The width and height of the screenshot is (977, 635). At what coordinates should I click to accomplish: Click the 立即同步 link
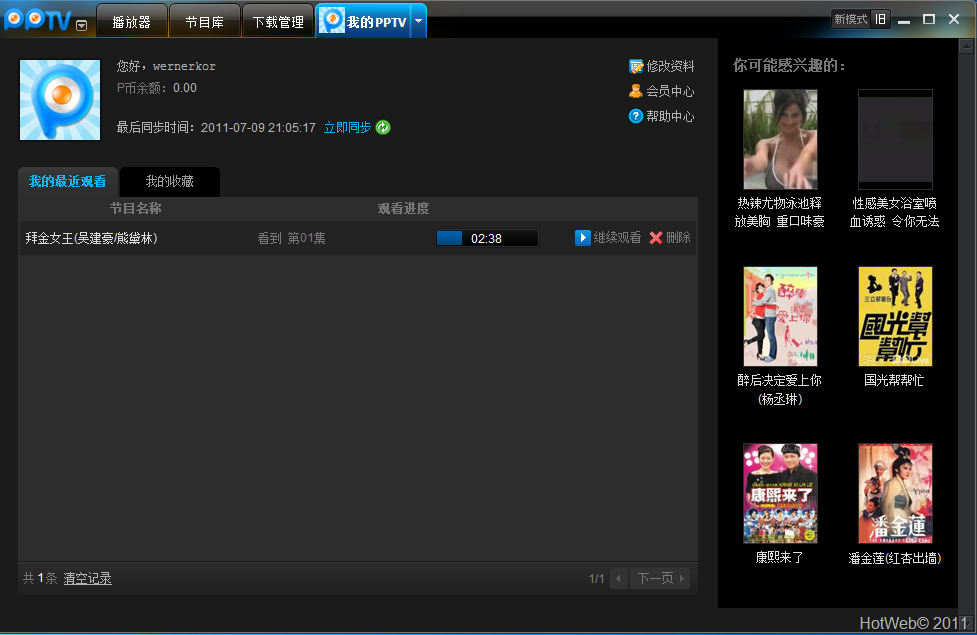[347, 127]
